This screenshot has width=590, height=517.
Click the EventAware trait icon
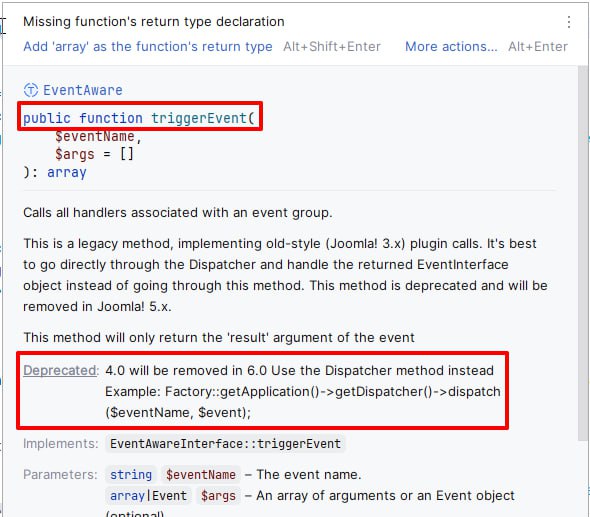pyautogui.click(x=31, y=90)
